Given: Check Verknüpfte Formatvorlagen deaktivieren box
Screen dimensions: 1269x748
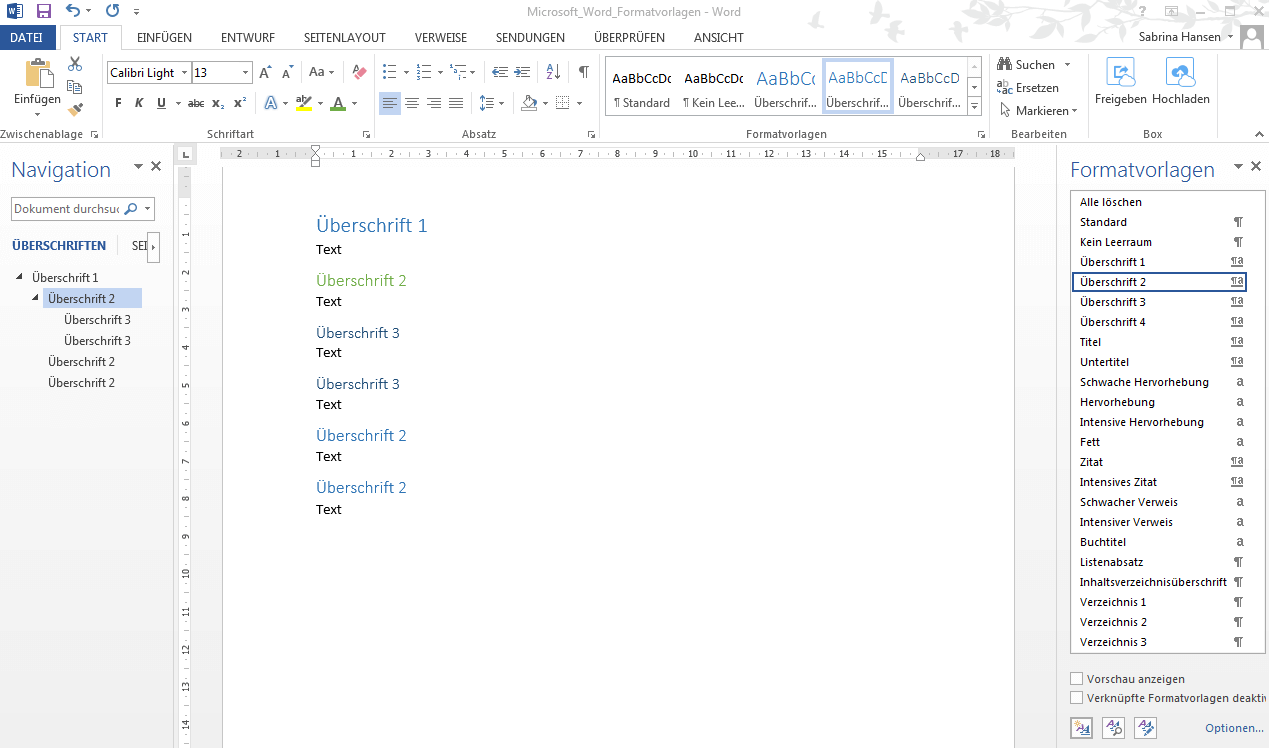Looking at the screenshot, I should [1077, 698].
